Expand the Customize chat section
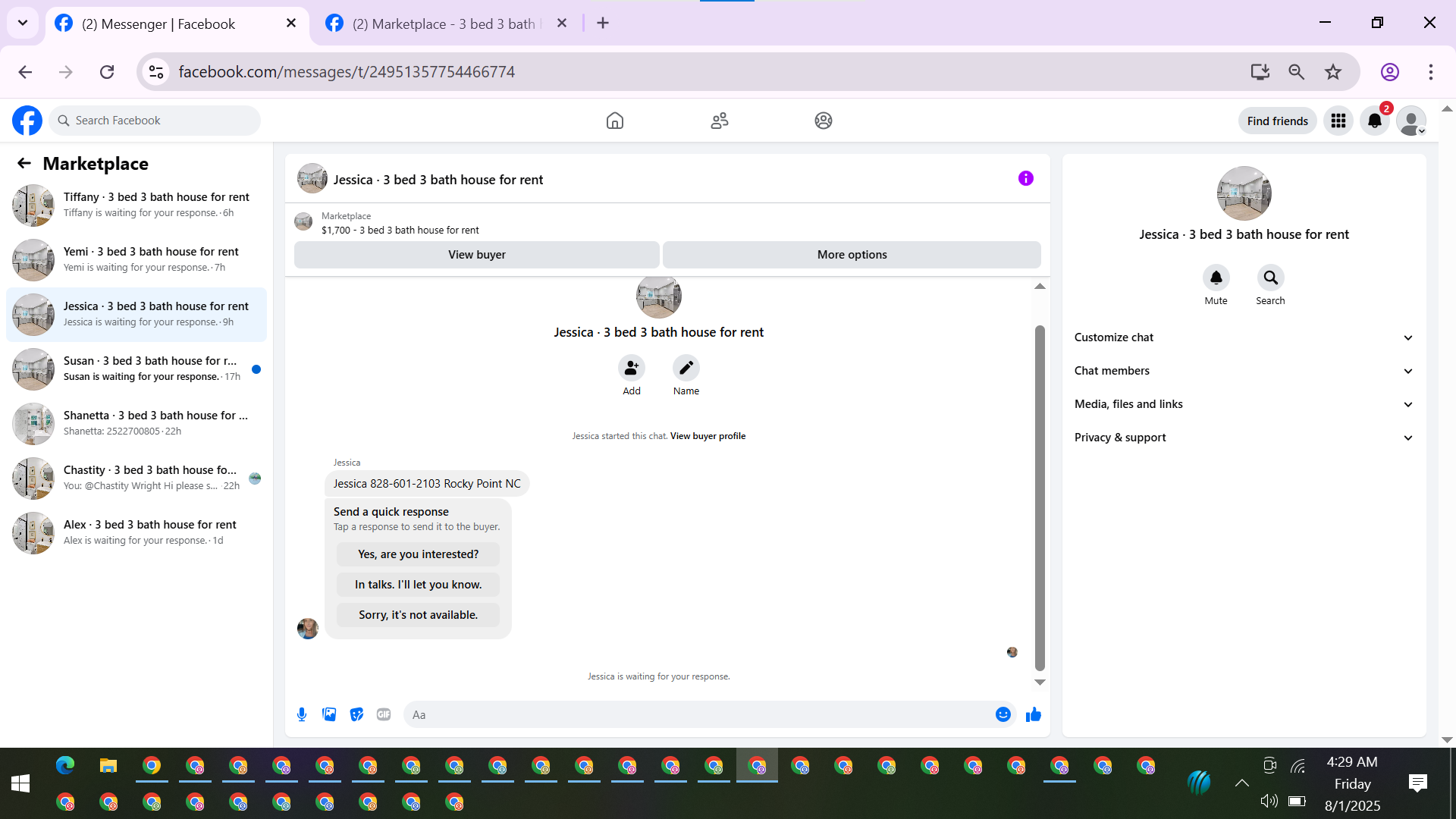 pyautogui.click(x=1244, y=337)
